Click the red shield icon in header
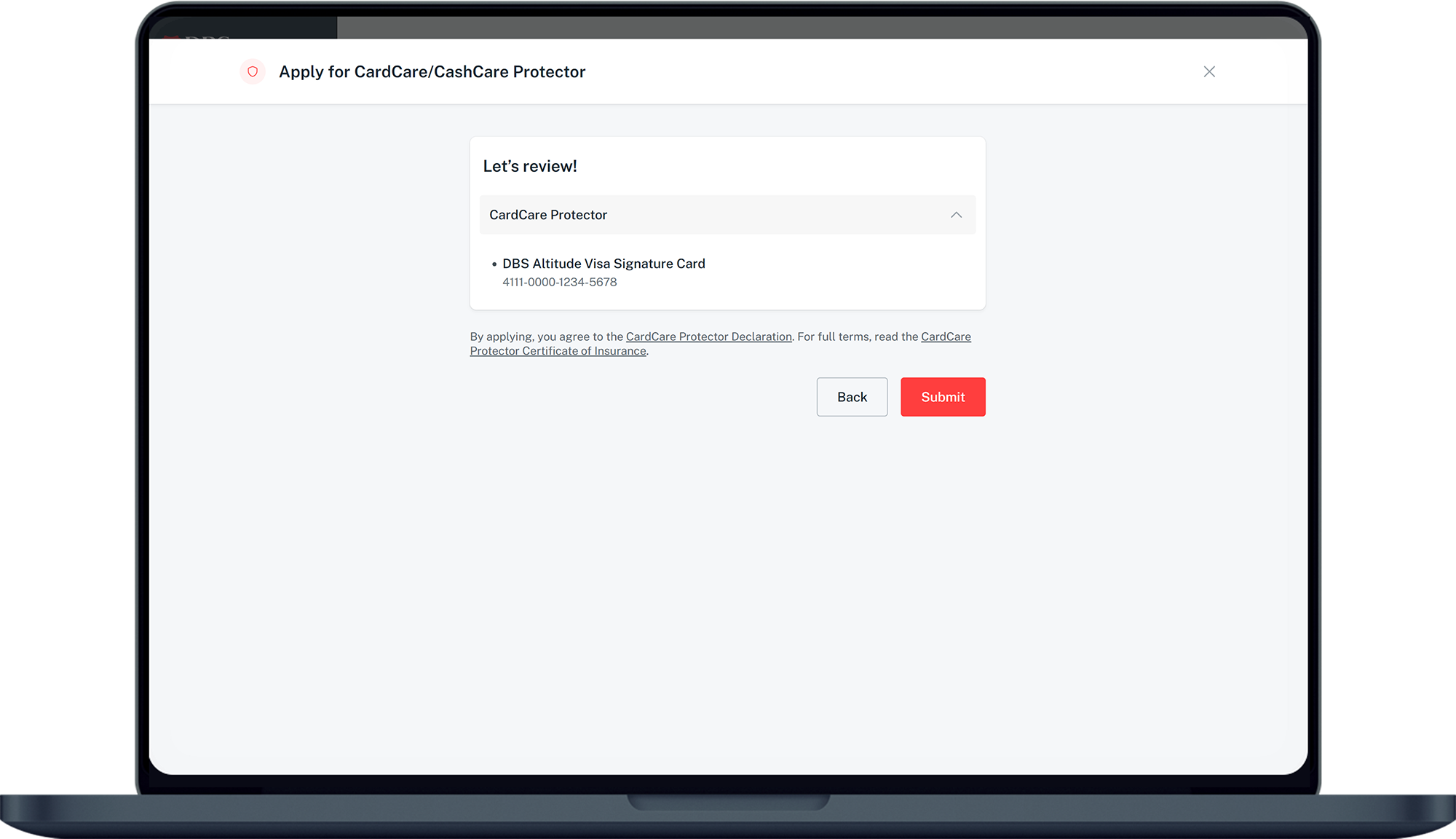 [x=253, y=71]
